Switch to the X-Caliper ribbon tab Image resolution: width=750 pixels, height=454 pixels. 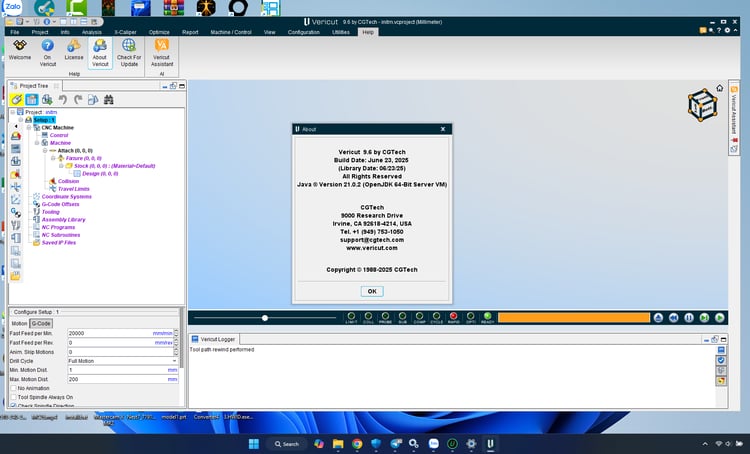[x=125, y=32]
